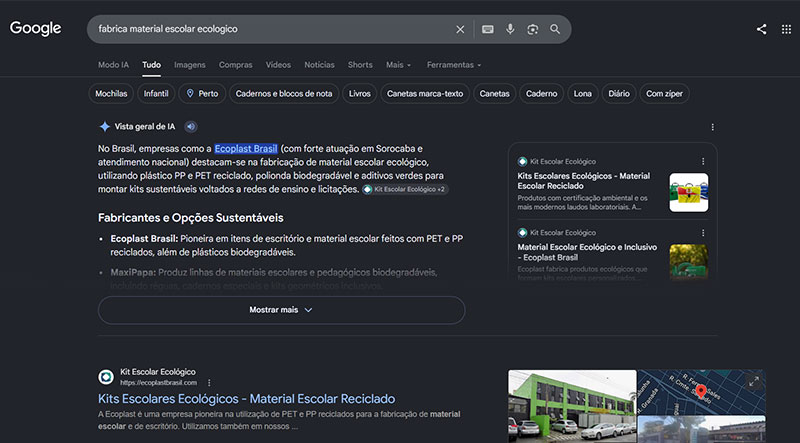
Task: Click the Google logo
Action: pos(35,29)
